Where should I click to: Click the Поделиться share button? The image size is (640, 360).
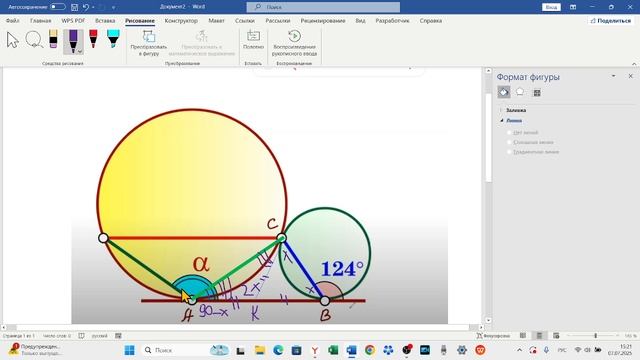pos(611,20)
